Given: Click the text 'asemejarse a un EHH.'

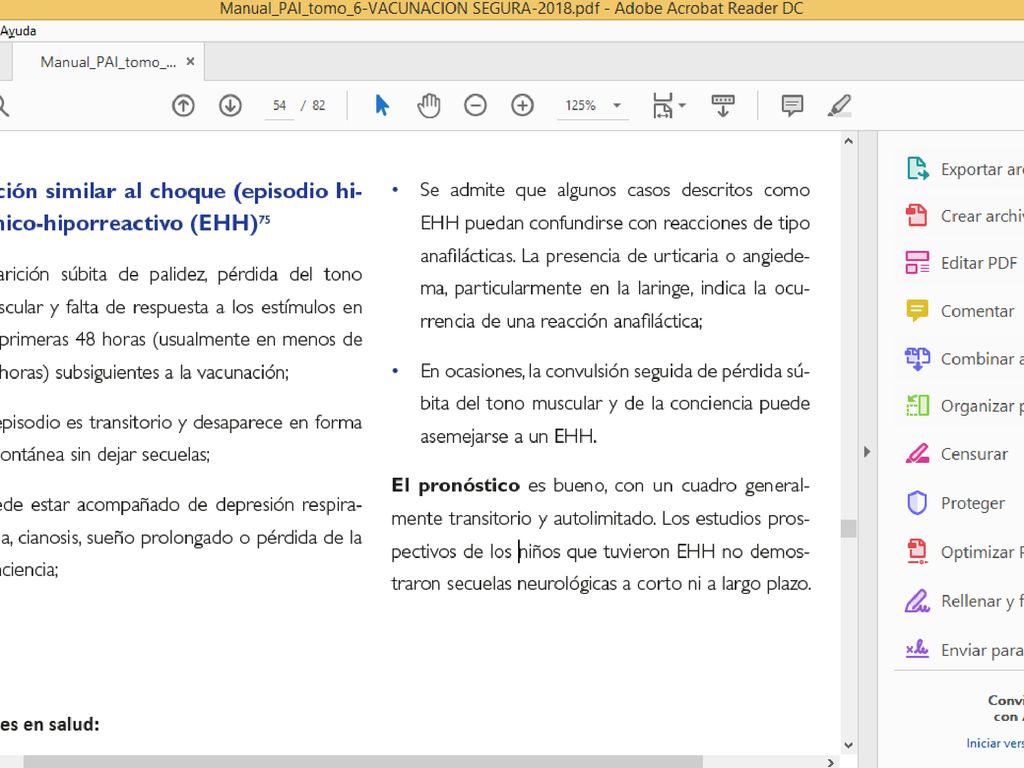Looking at the screenshot, I should (x=509, y=436).
